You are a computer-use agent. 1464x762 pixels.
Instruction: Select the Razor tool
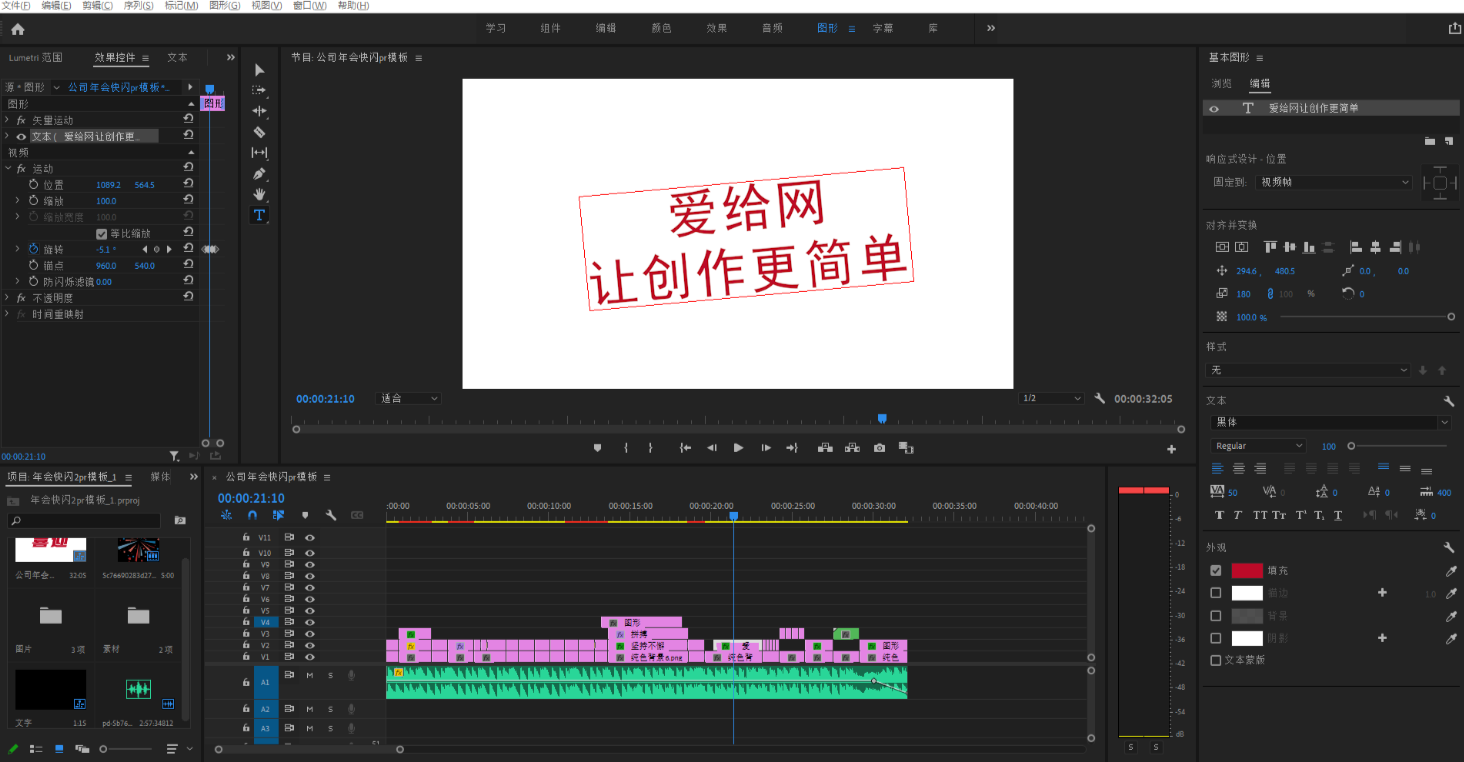point(259,132)
